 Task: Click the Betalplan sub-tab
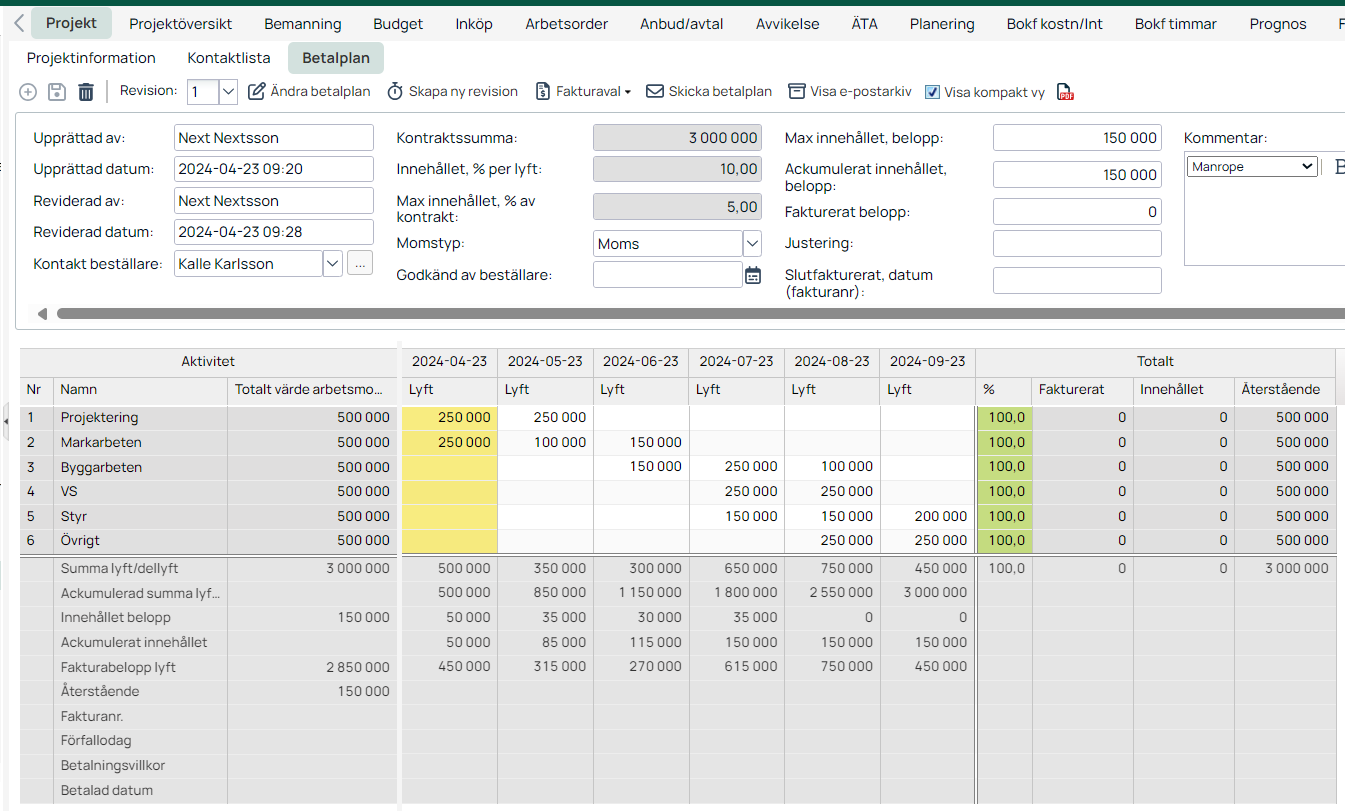tap(336, 58)
